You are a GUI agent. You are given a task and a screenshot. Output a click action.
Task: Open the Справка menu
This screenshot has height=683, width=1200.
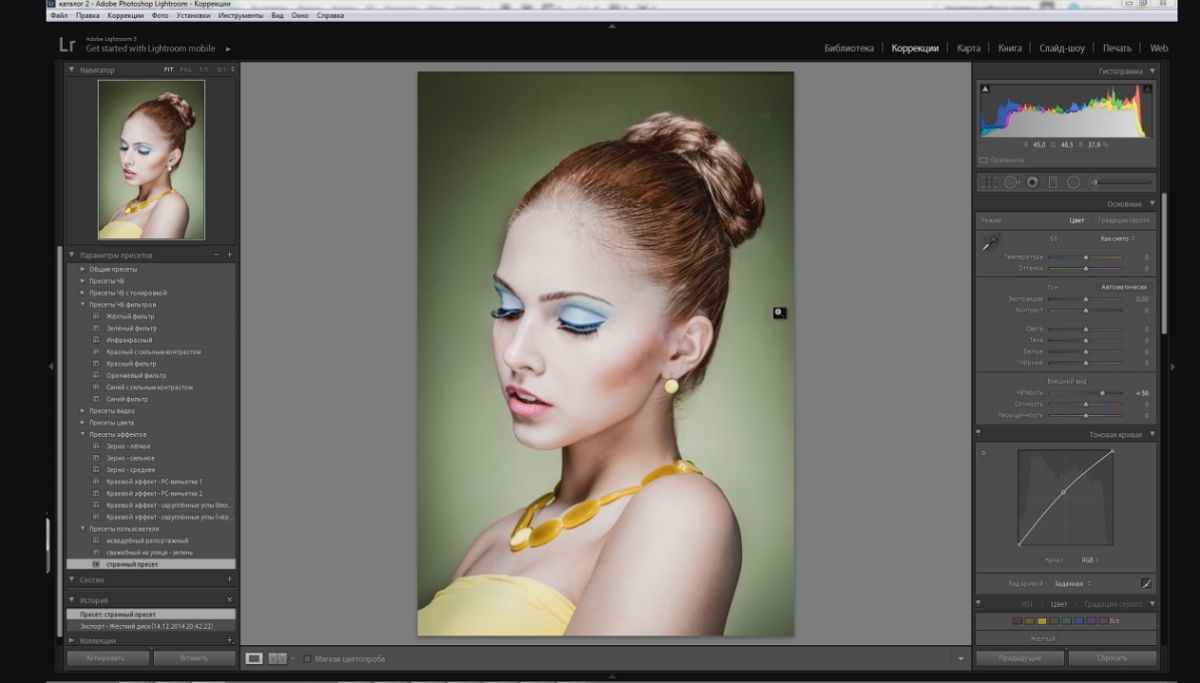[330, 16]
